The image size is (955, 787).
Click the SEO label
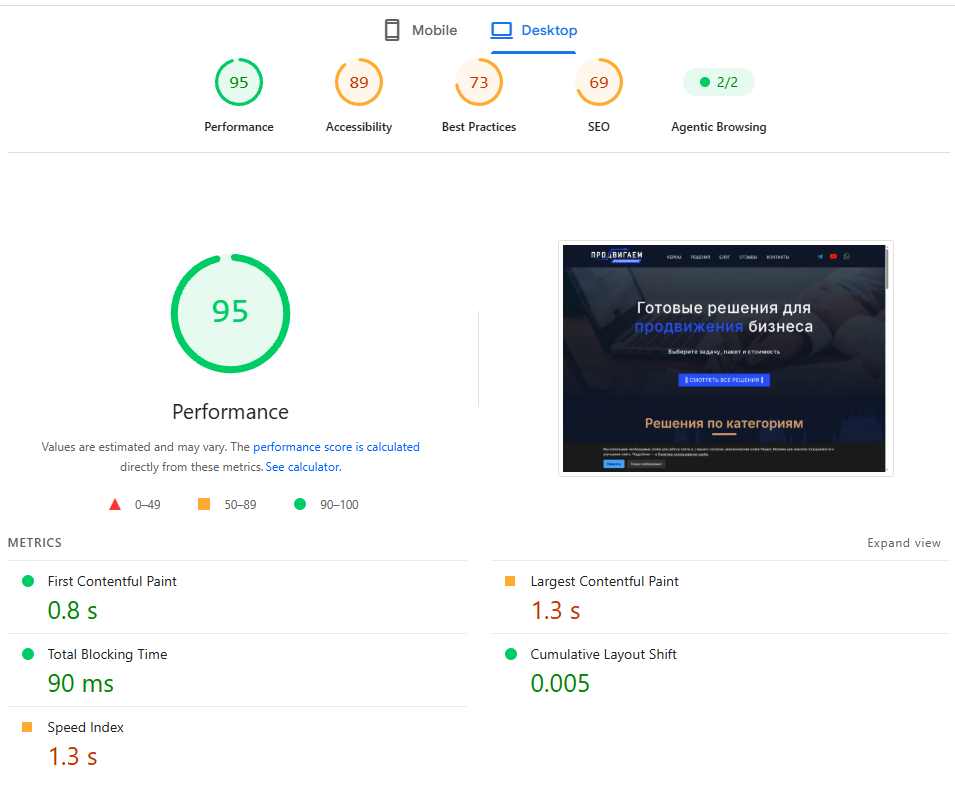599,127
